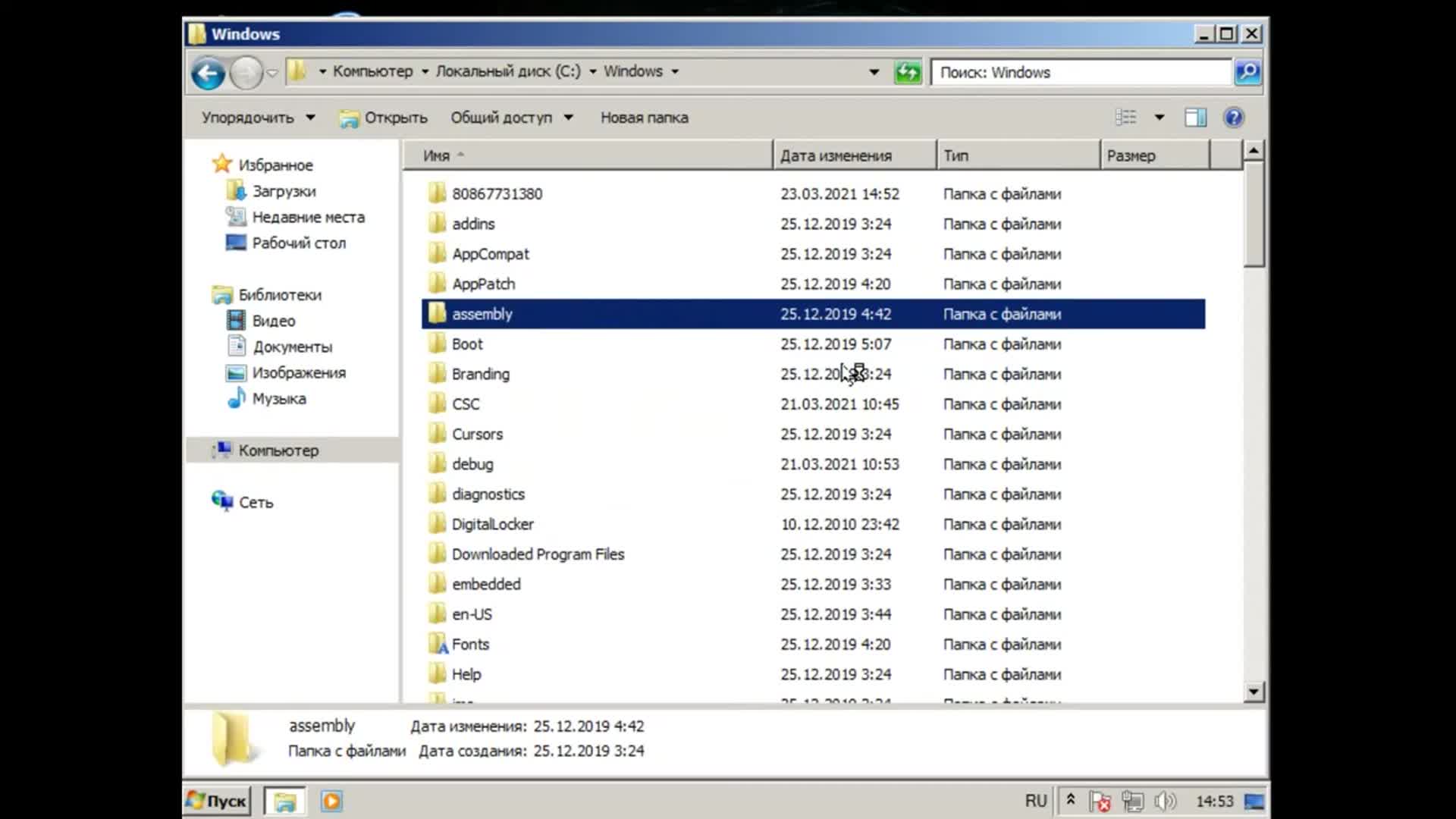
Task: Click the search magnifier icon
Action: [1247, 72]
